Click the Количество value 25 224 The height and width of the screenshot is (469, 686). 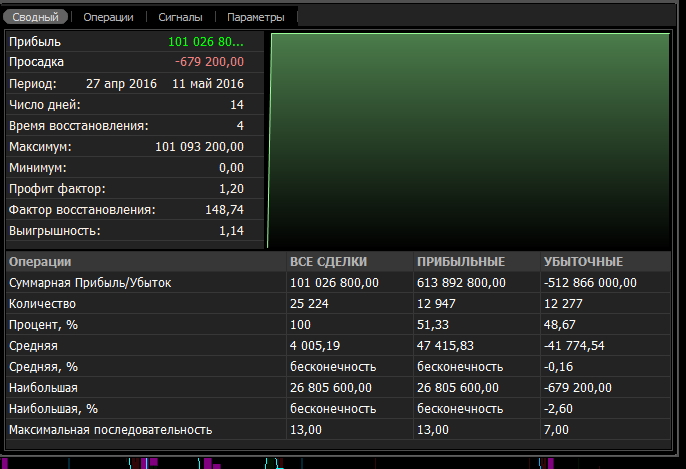pyautogui.click(x=312, y=304)
